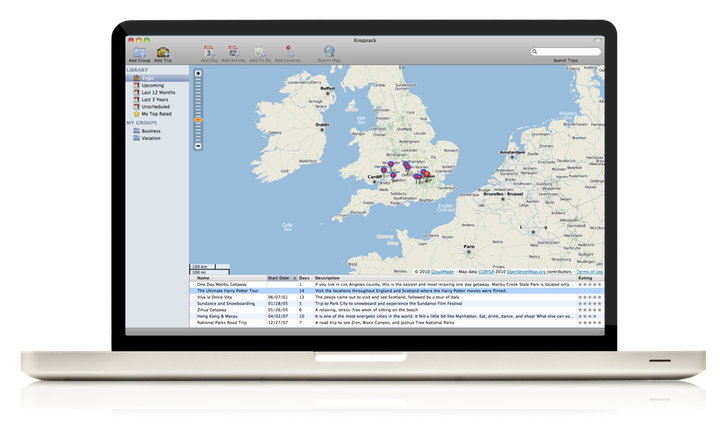Show Unscheduled trips

[x=157, y=107]
